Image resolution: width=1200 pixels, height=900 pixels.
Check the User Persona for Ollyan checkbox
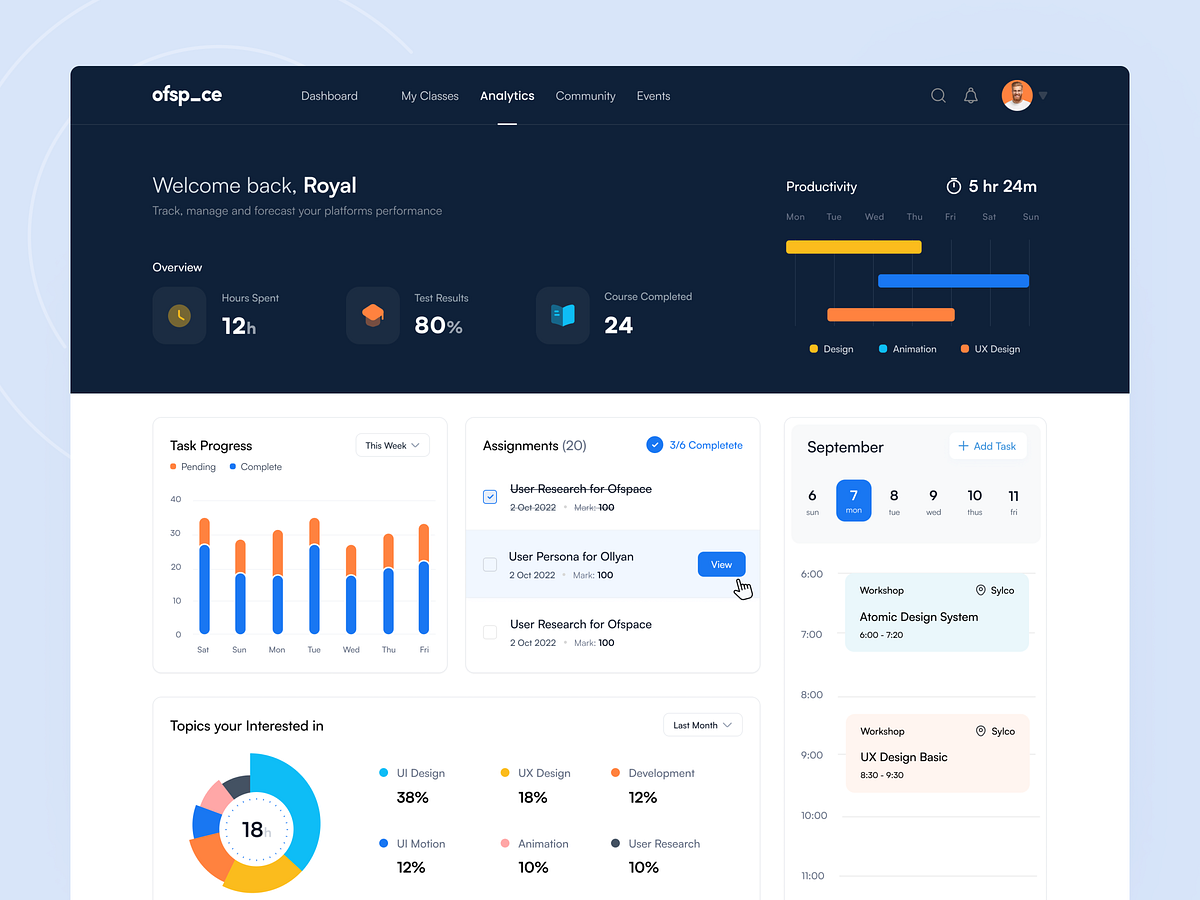coord(490,564)
